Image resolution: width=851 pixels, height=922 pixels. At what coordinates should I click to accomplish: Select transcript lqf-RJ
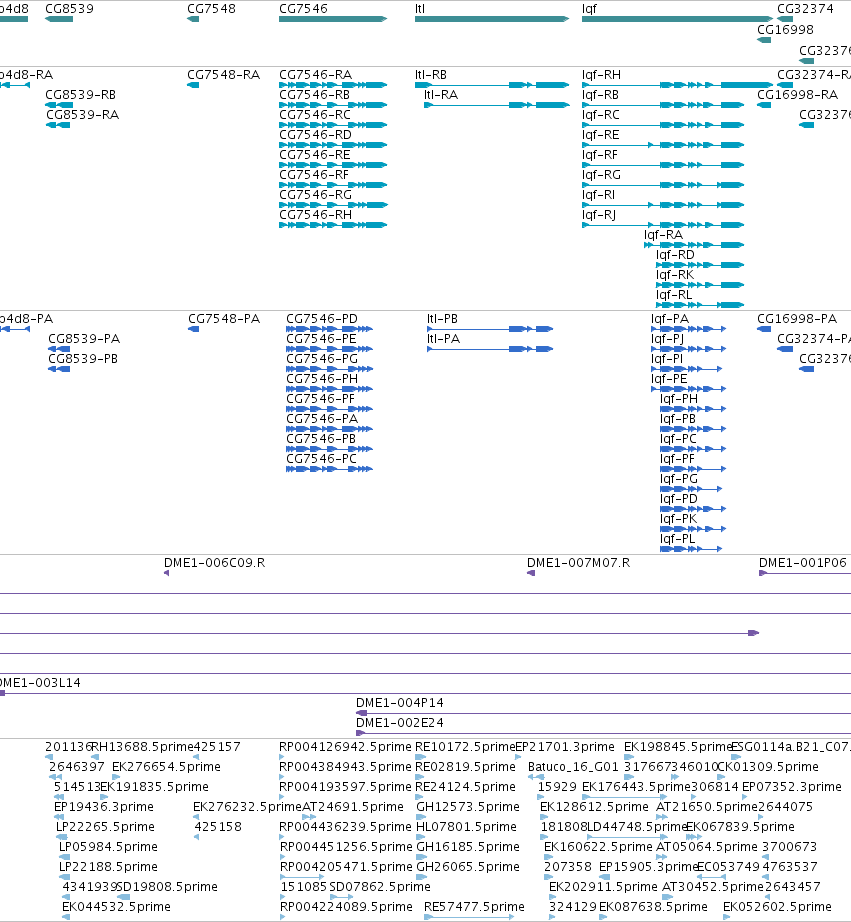[x=663, y=225]
